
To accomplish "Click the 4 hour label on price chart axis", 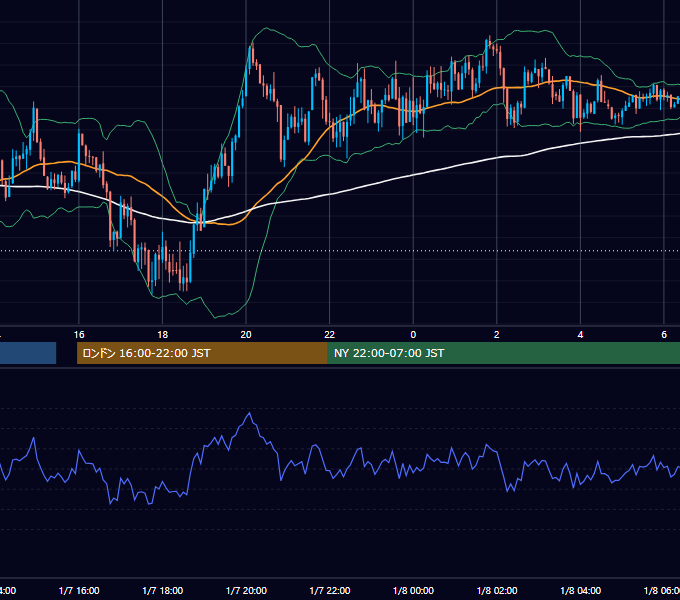I will tap(580, 335).
